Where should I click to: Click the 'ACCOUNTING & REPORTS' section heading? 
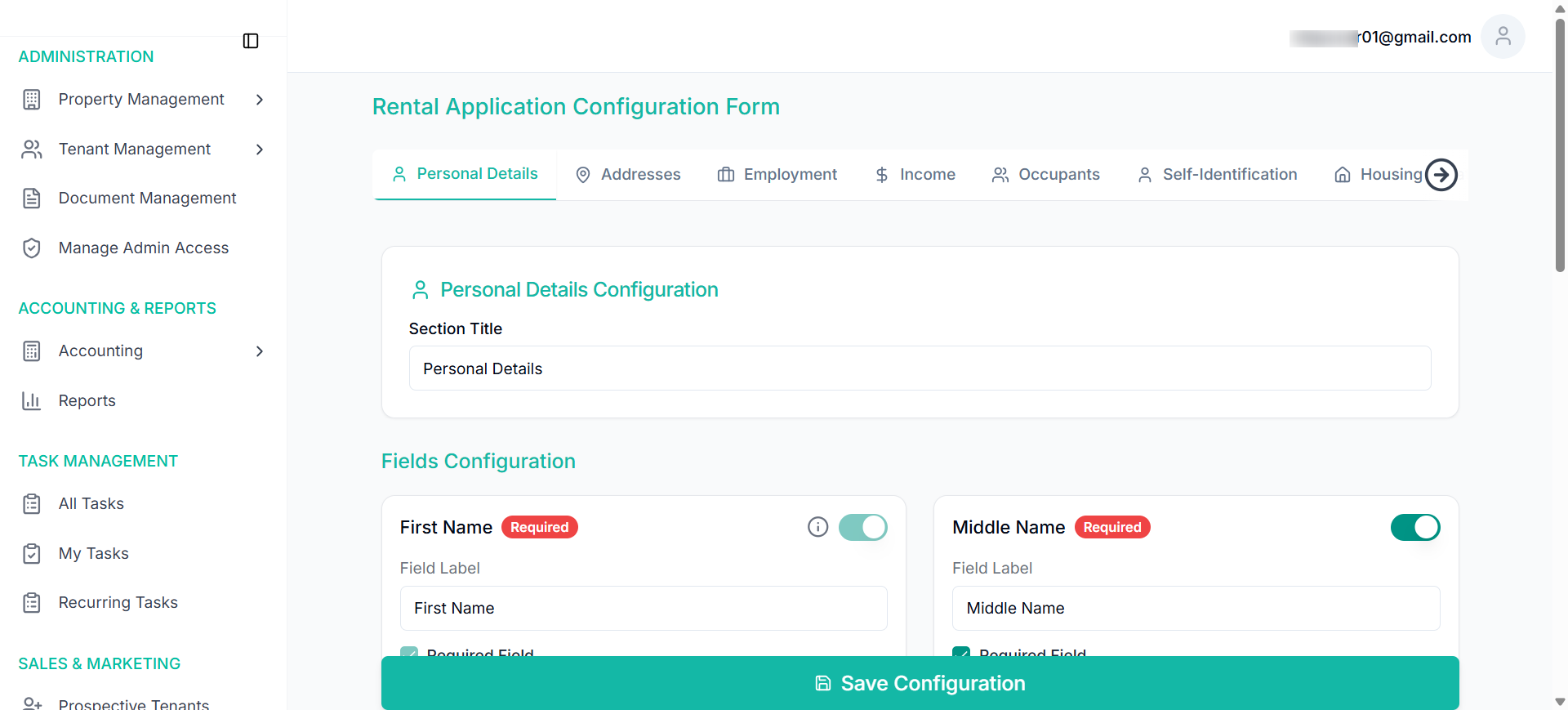tap(117, 309)
